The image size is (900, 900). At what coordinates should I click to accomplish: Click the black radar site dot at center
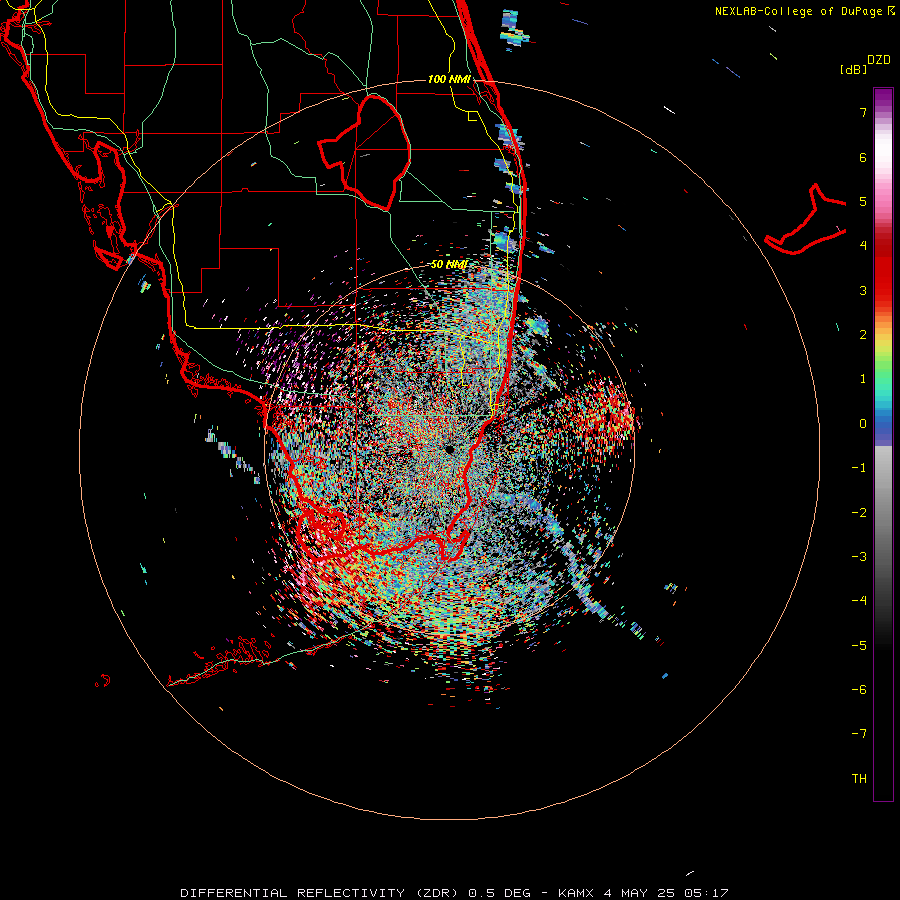(449, 449)
